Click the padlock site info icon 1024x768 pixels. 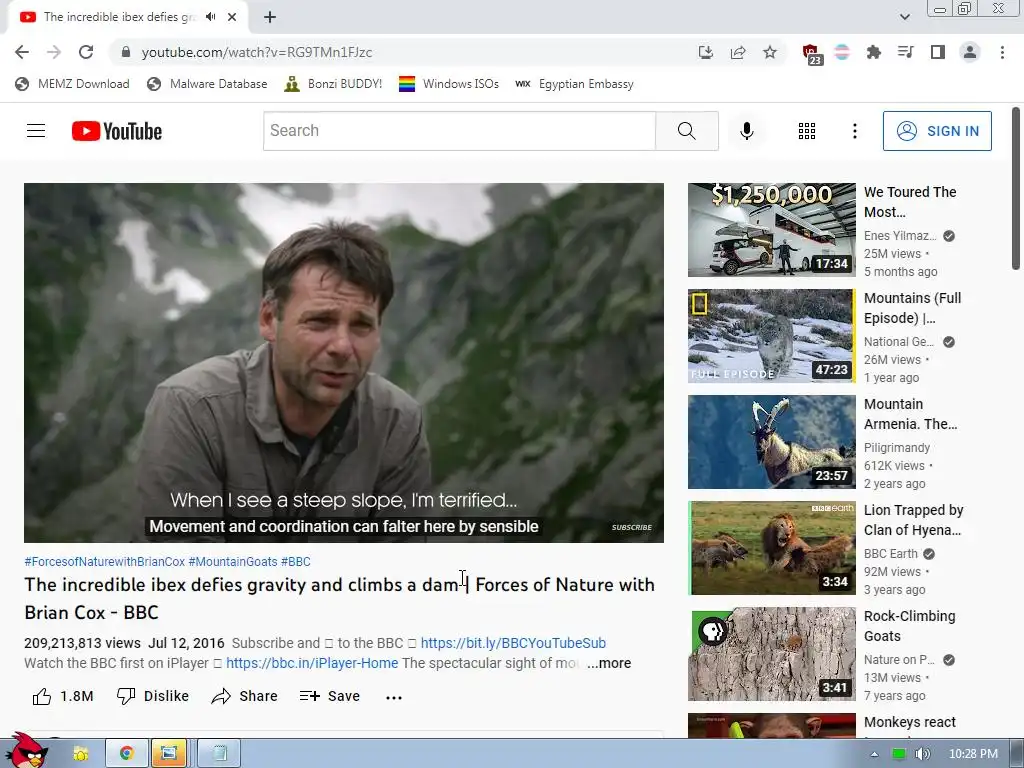click(x=126, y=52)
